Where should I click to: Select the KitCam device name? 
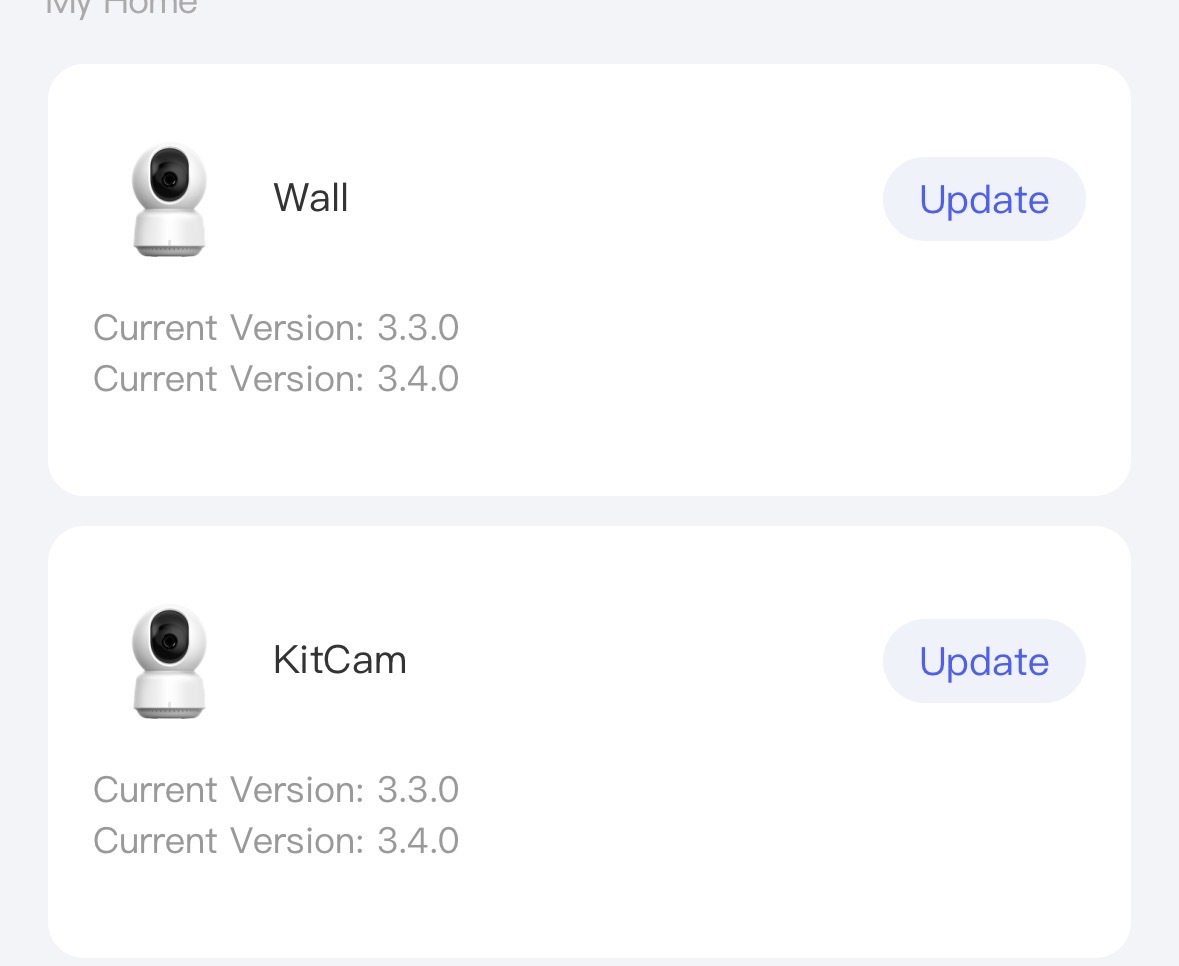click(340, 660)
